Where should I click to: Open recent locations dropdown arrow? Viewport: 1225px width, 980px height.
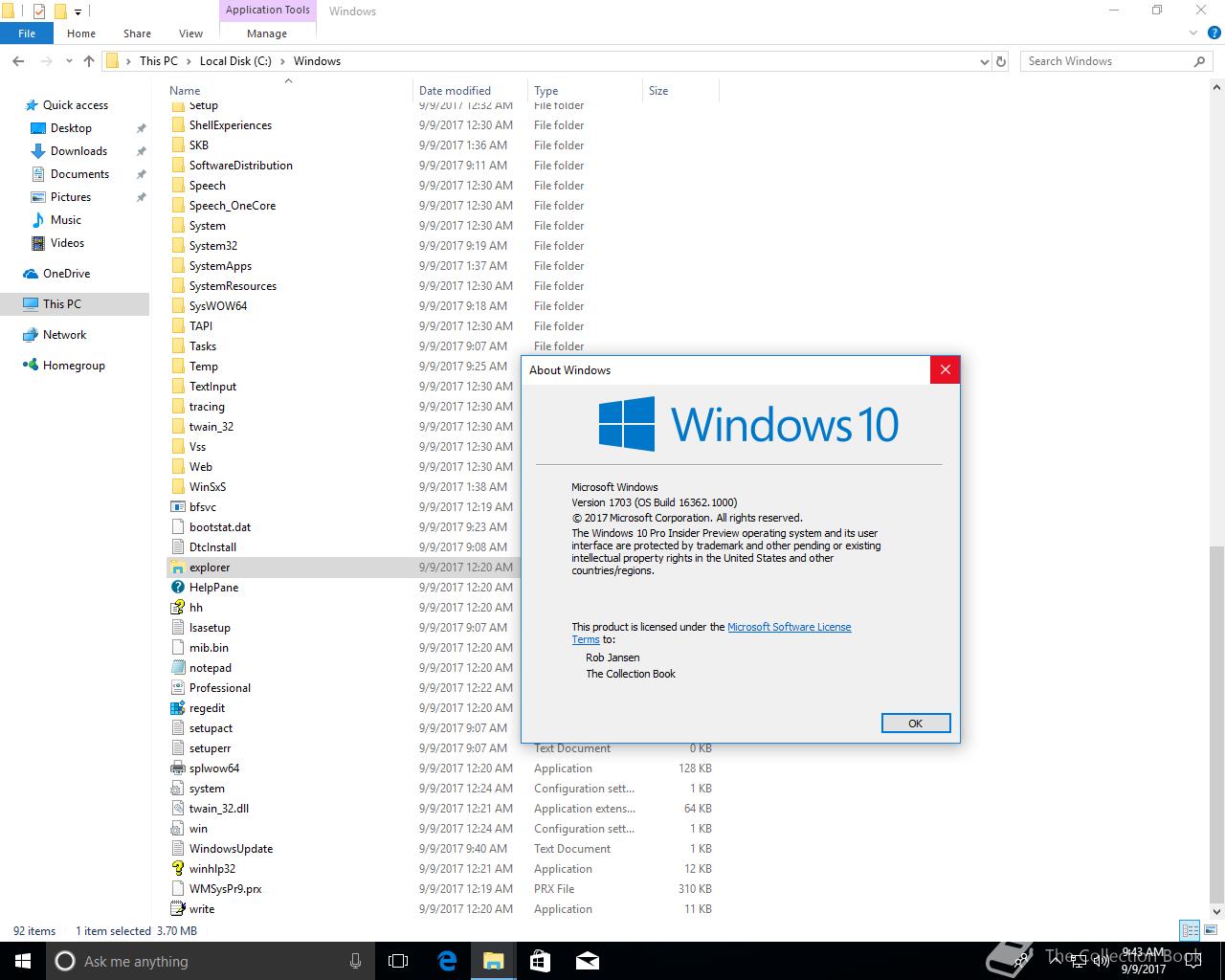(x=70, y=61)
